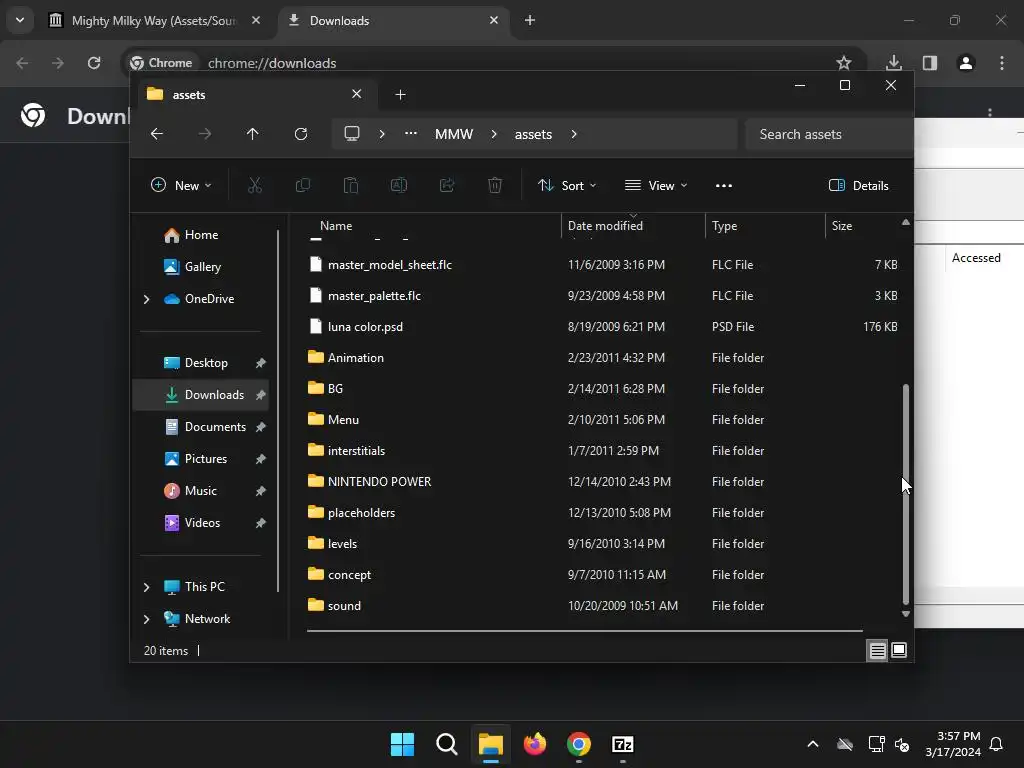Select the Downloads Chrome tab
This screenshot has width=1024, height=768.
pos(394,20)
